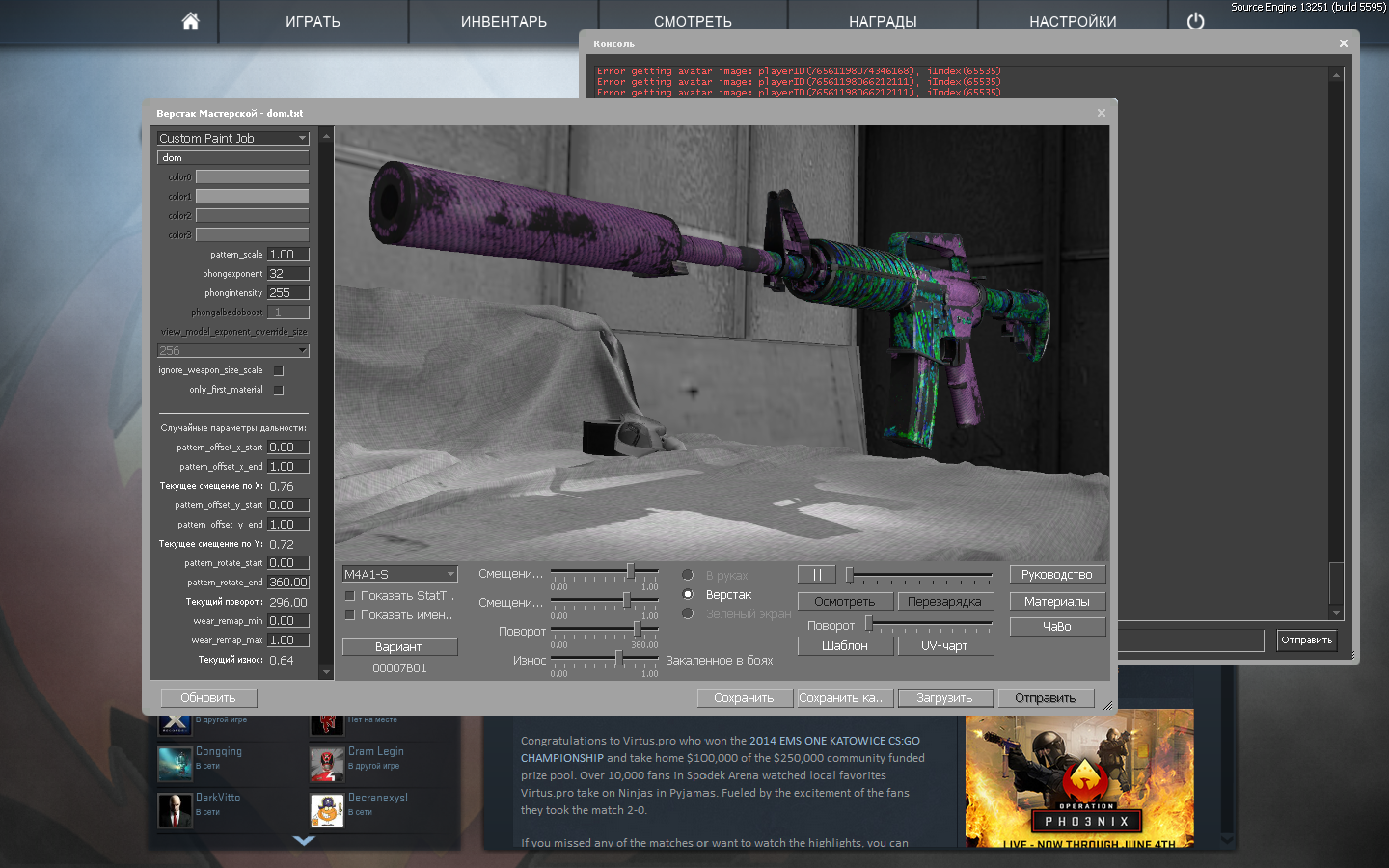Click Вариант button

pos(399,647)
